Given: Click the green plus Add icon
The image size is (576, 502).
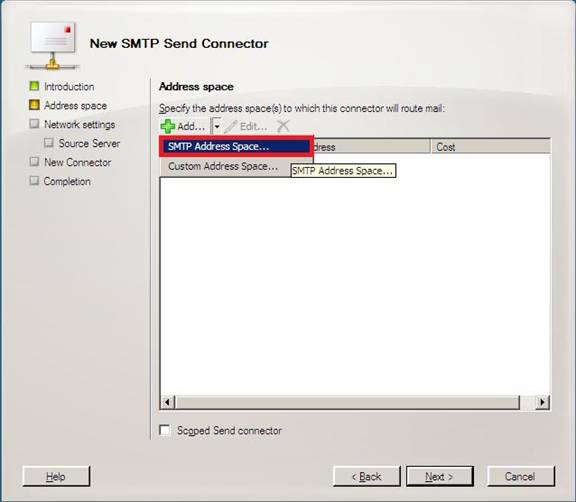Looking at the screenshot, I should (x=168, y=126).
